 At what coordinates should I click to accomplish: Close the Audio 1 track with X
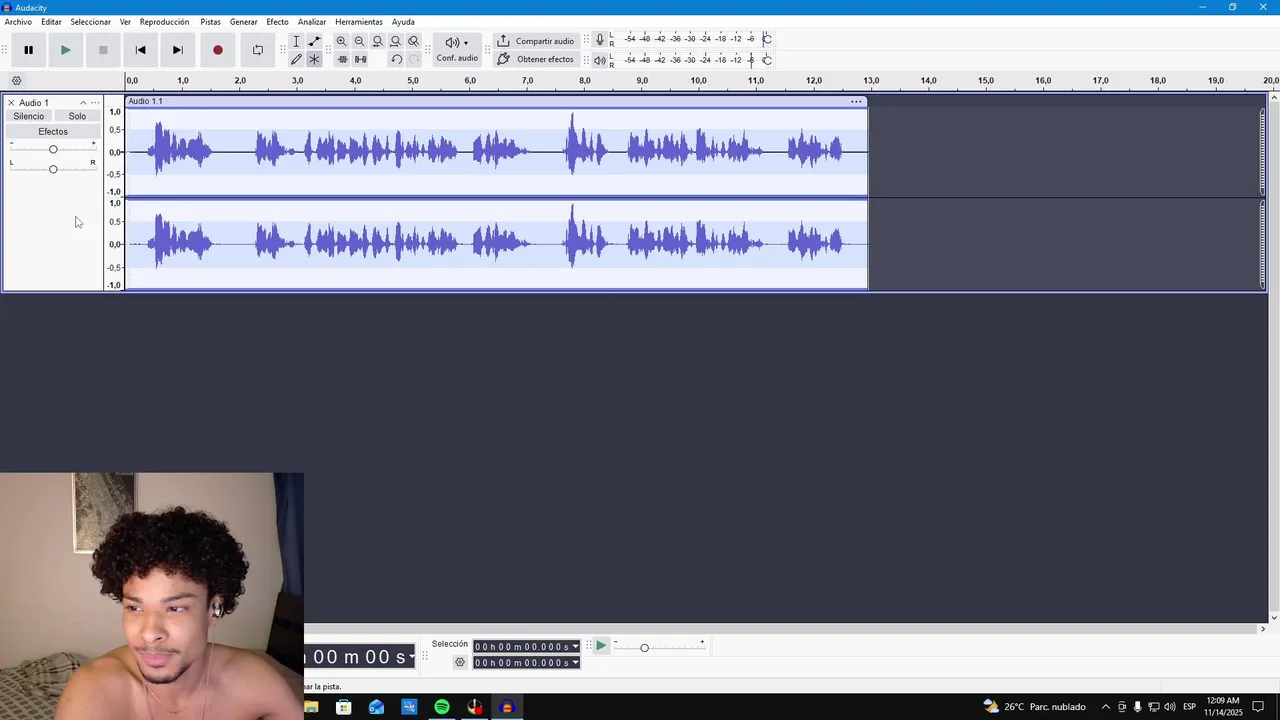(x=11, y=103)
